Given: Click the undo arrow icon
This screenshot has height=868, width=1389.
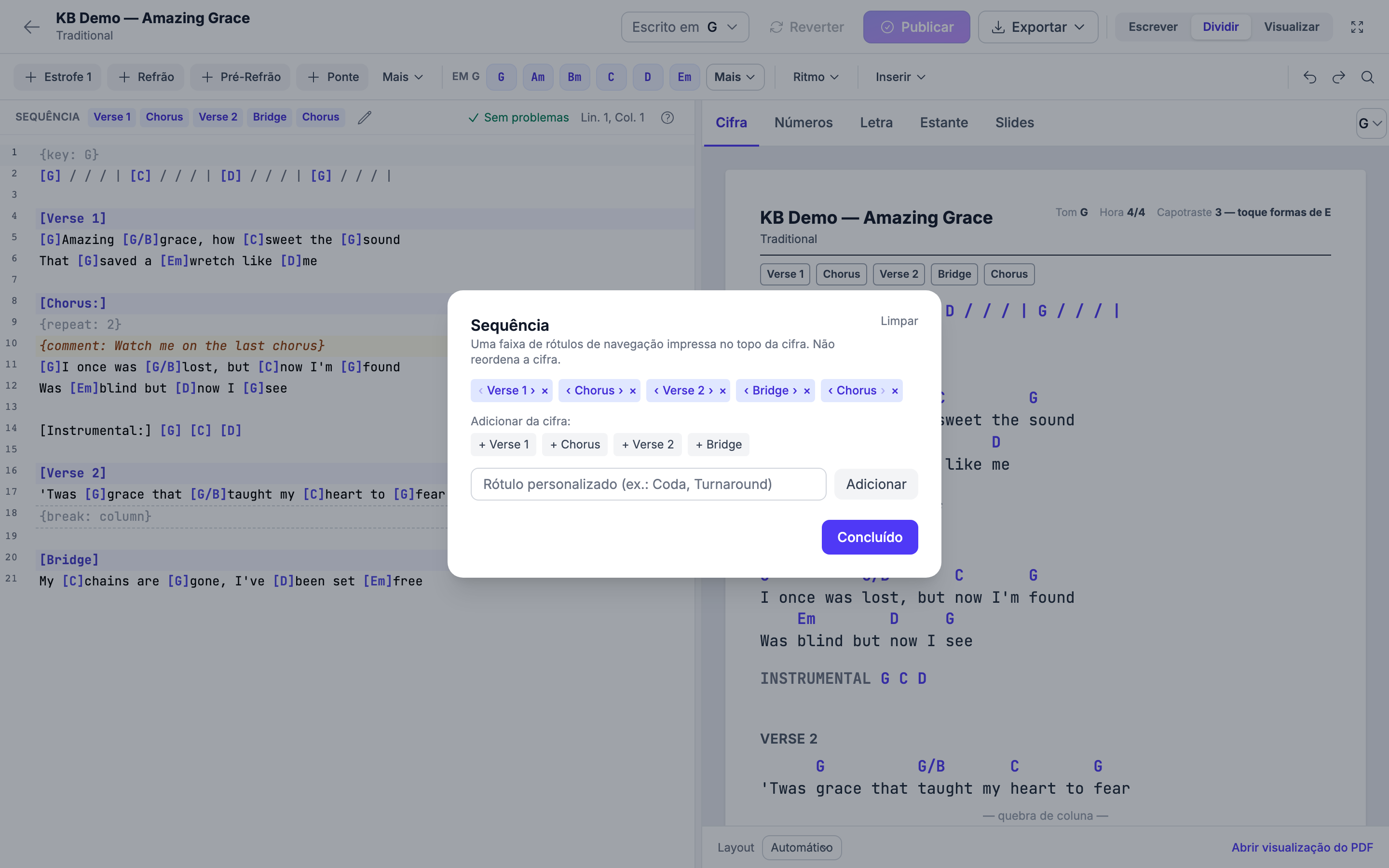Looking at the screenshot, I should pos(1310,77).
